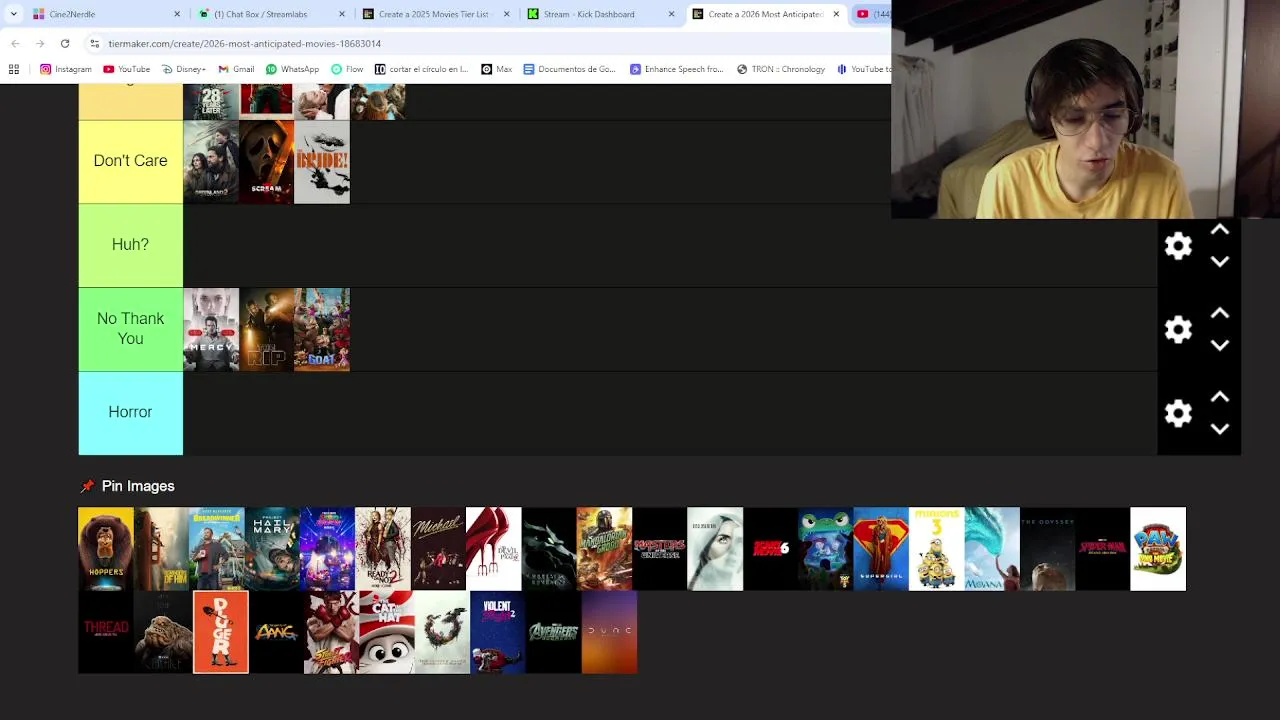Close the 2026 Most Anticipated tab
The image size is (1280, 720).
[836, 14]
